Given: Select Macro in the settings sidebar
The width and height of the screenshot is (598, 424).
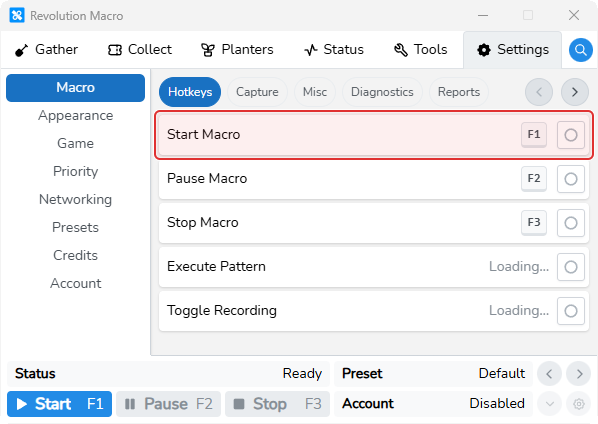Looking at the screenshot, I should (76, 88).
